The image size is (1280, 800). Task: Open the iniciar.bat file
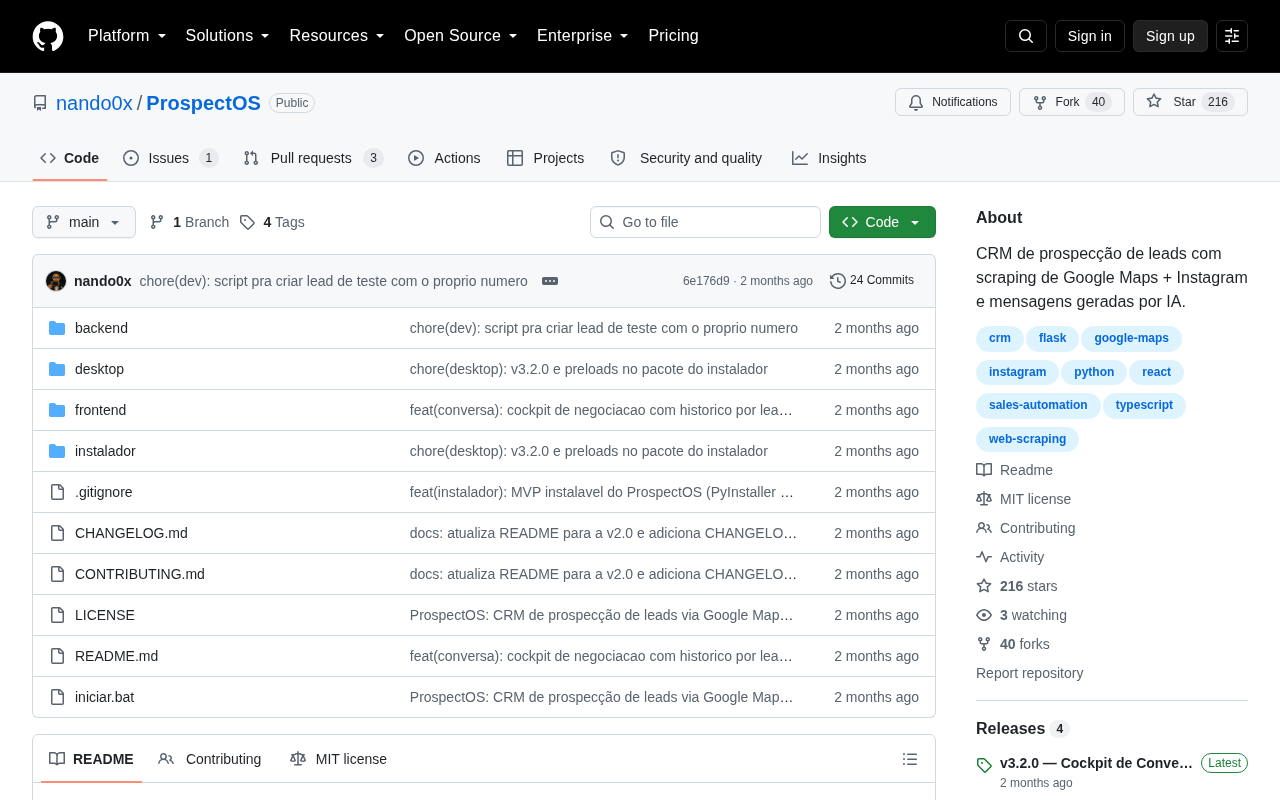coord(104,697)
